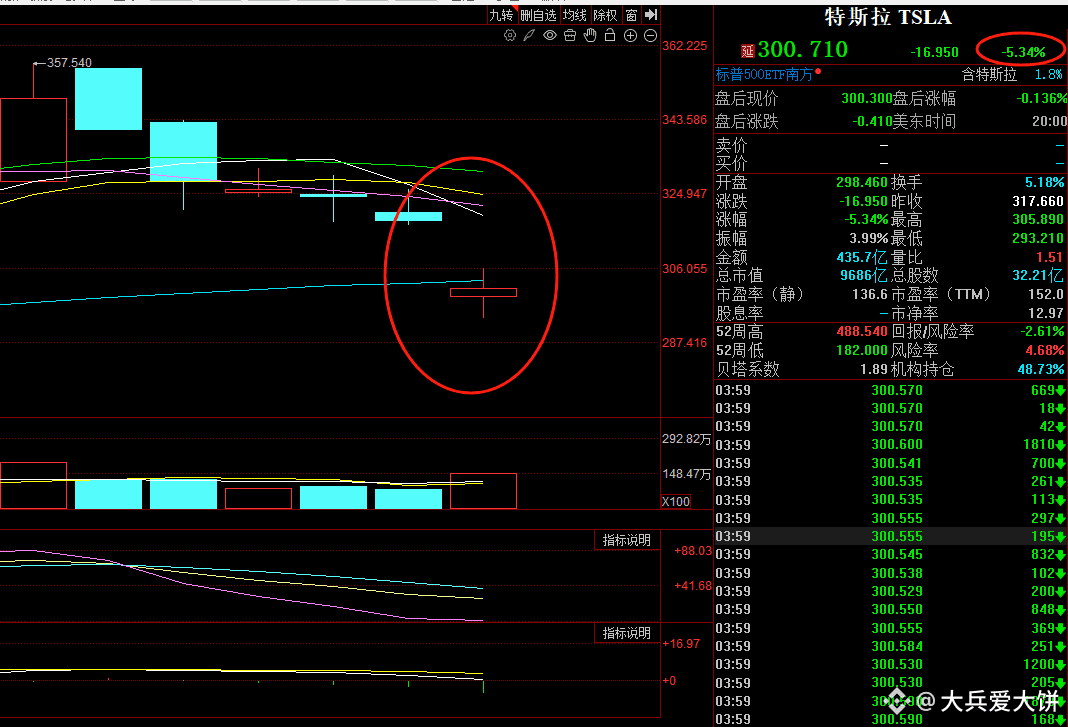Click 指标说明 beside the +16.97 indicator

click(627, 633)
